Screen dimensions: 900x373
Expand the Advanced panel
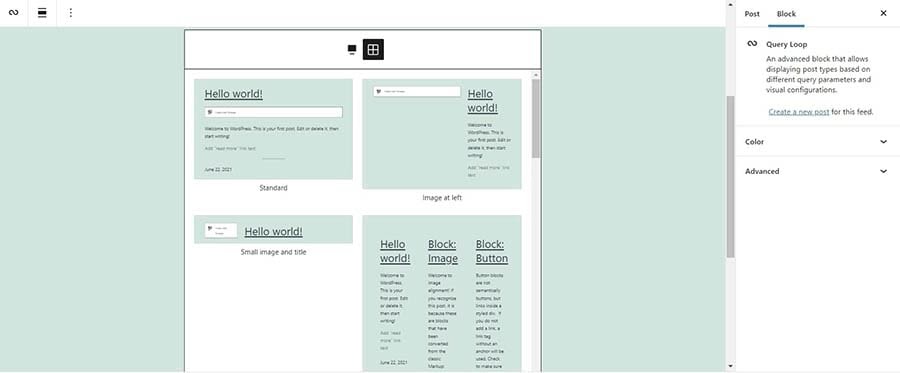coord(817,171)
